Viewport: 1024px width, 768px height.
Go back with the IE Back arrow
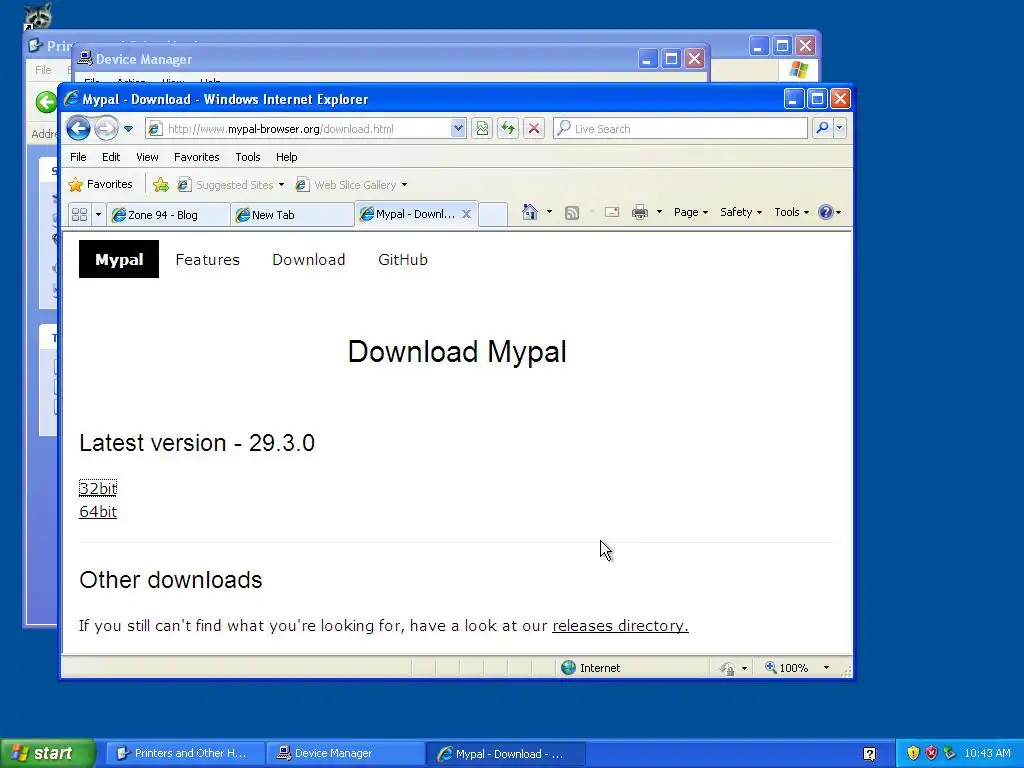pyautogui.click(x=78, y=128)
